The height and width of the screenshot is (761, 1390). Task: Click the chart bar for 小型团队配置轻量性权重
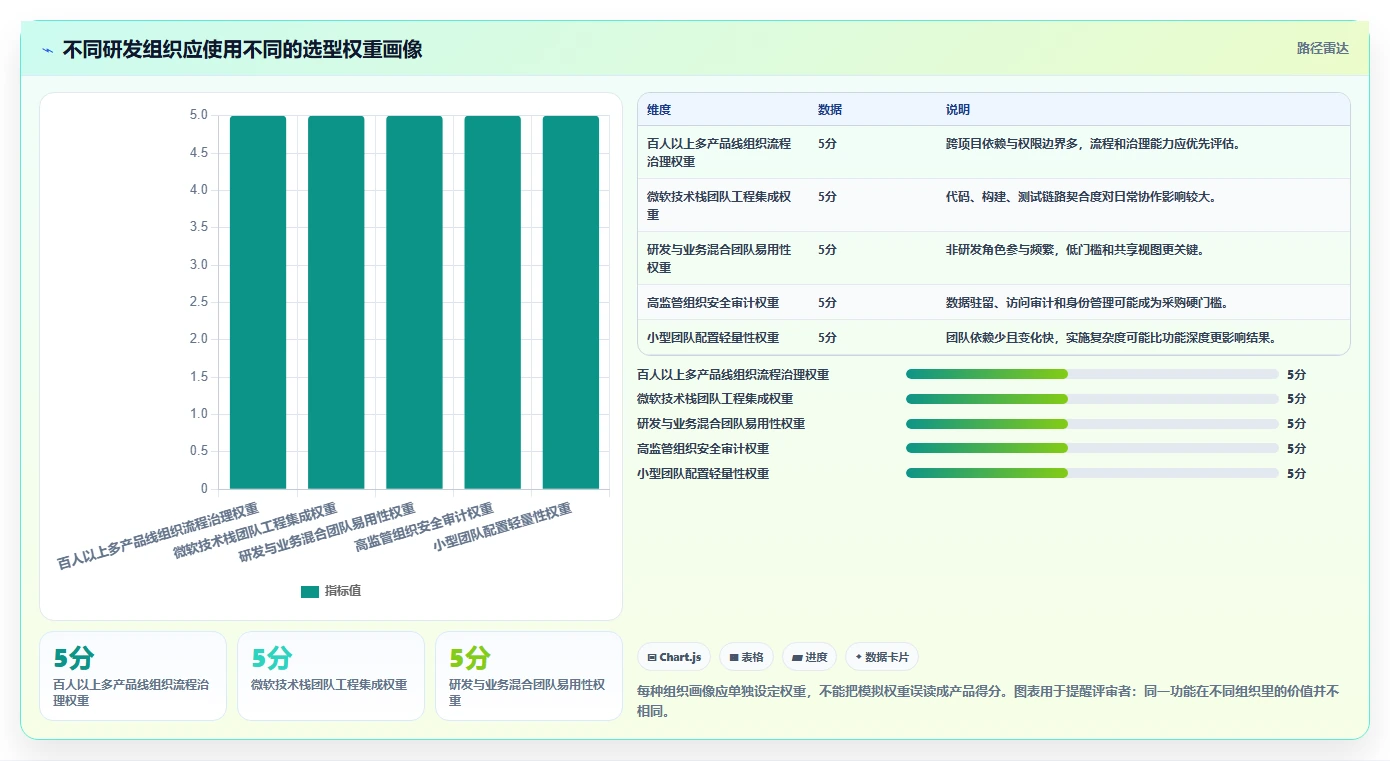pos(571,302)
